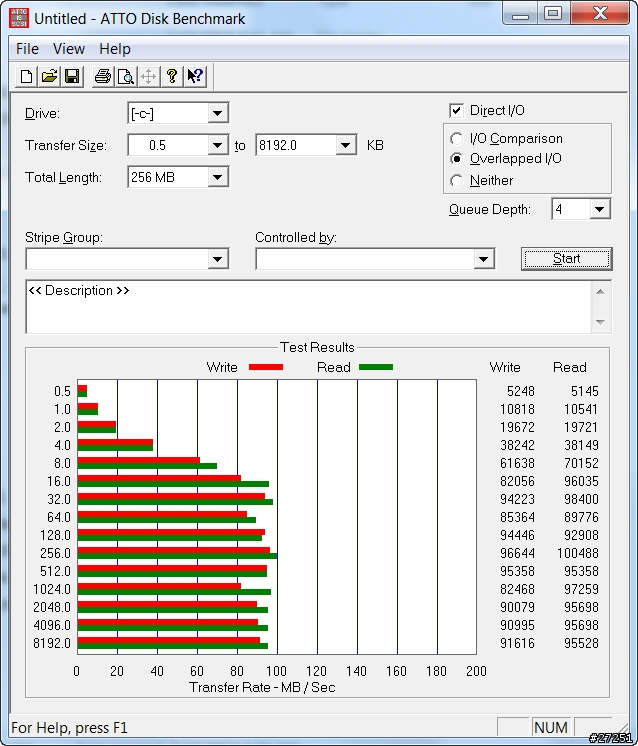Viewport: 638px width, 746px height.
Task: Click the Print Preview toolbar icon
Action: pyautogui.click(x=126, y=77)
